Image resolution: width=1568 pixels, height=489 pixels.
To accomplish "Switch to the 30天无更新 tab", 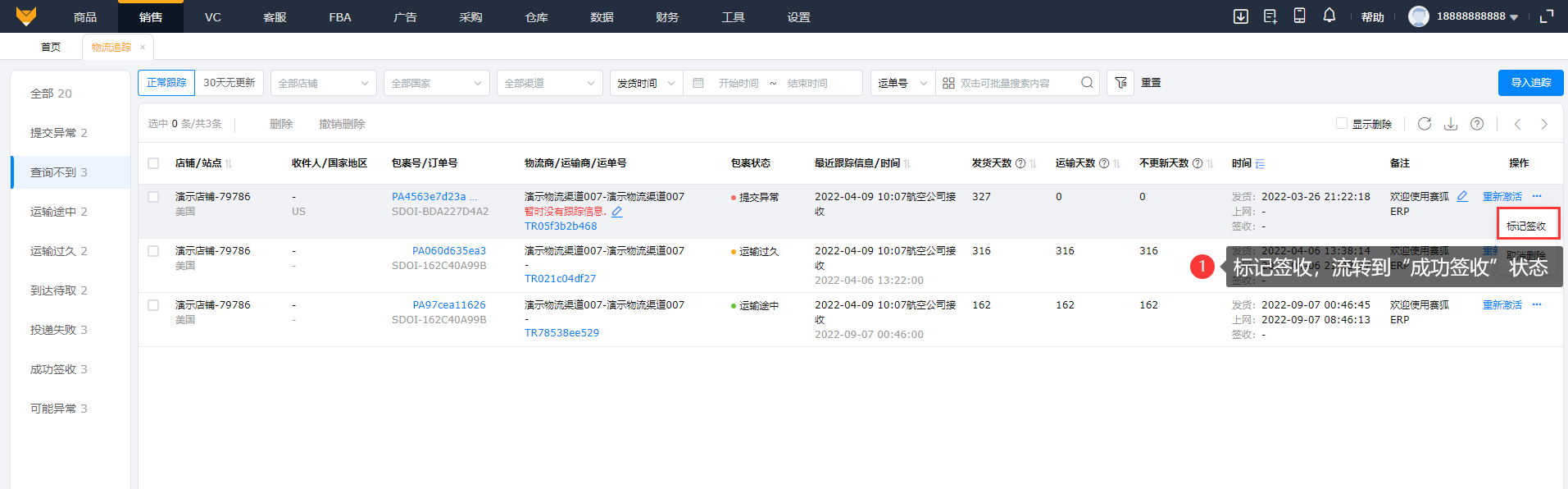I will pos(230,83).
